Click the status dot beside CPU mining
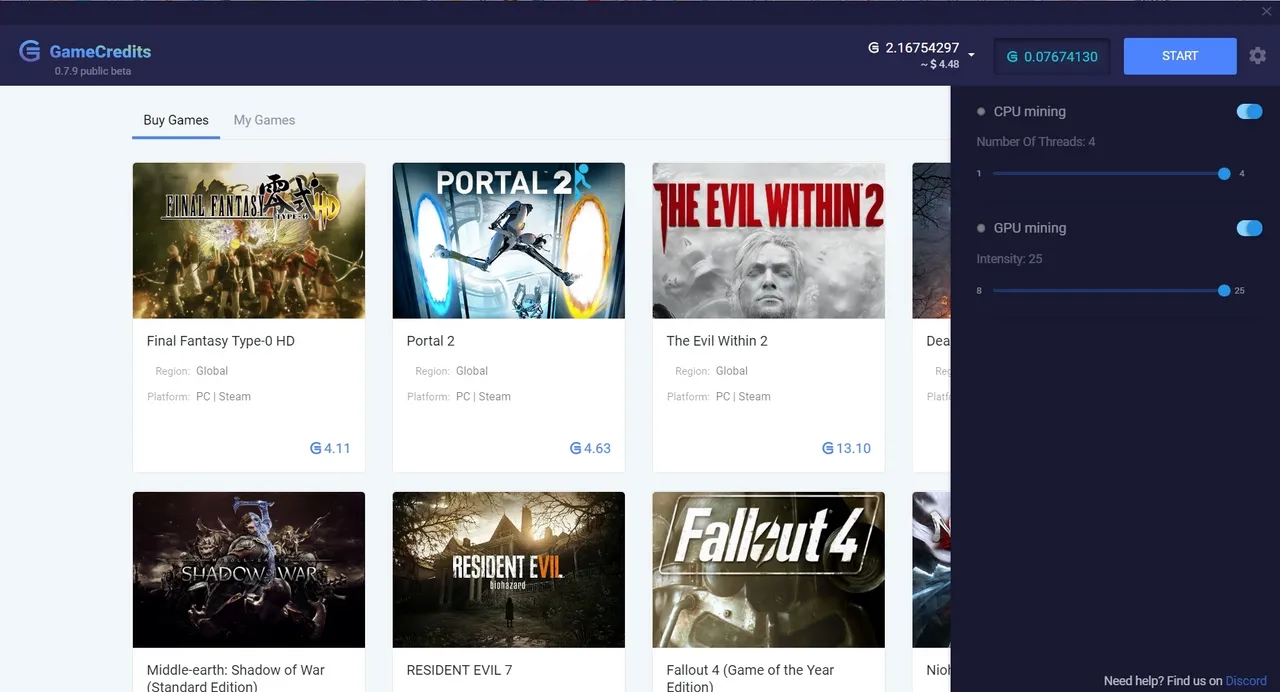This screenshot has height=692, width=1280. tap(981, 112)
